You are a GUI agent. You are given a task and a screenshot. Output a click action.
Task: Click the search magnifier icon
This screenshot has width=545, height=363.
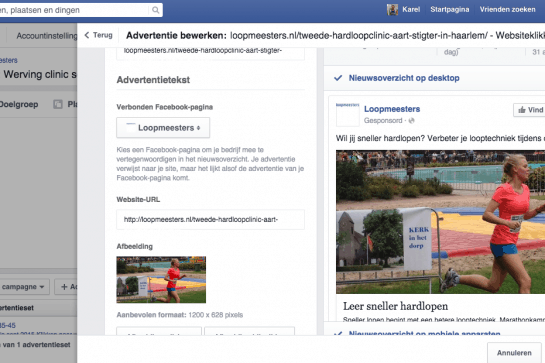pos(155,10)
